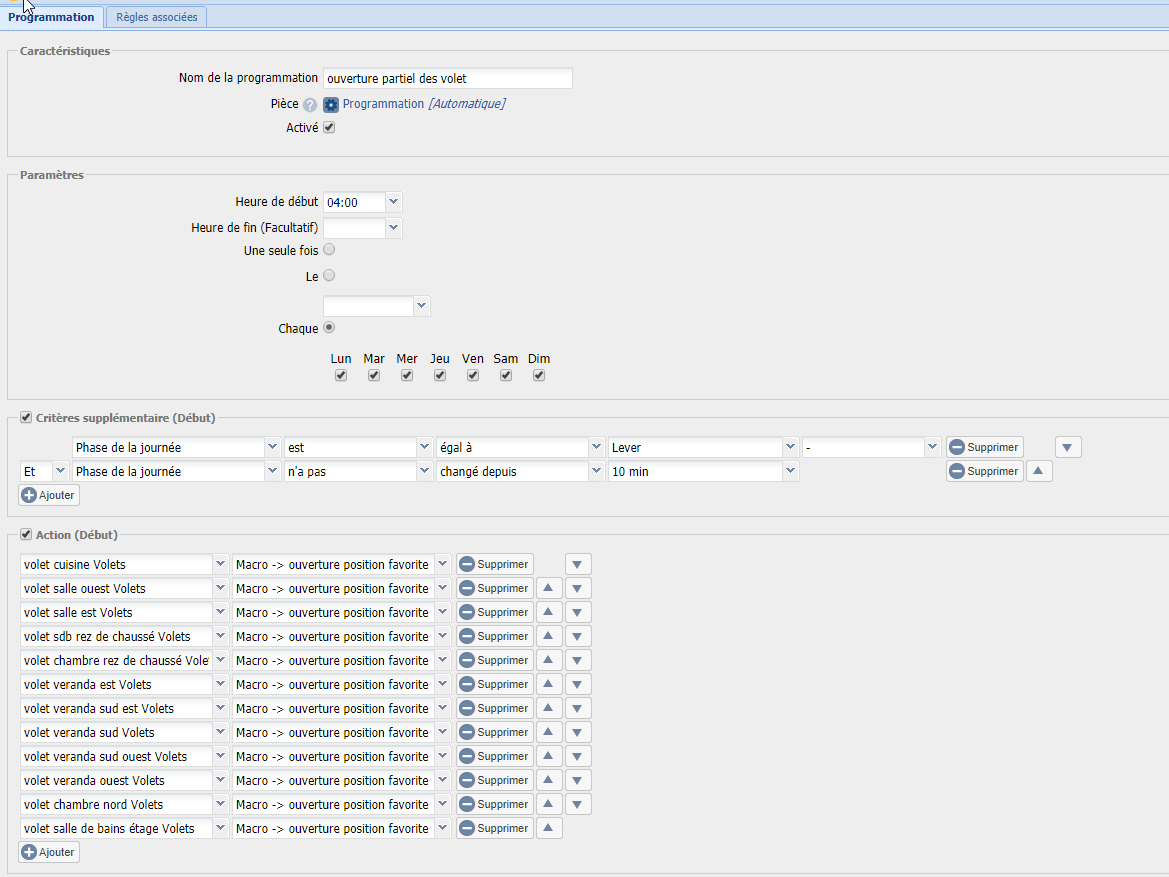Open the date dropdown below Le
The width and height of the screenshot is (1169, 877).
[422, 306]
